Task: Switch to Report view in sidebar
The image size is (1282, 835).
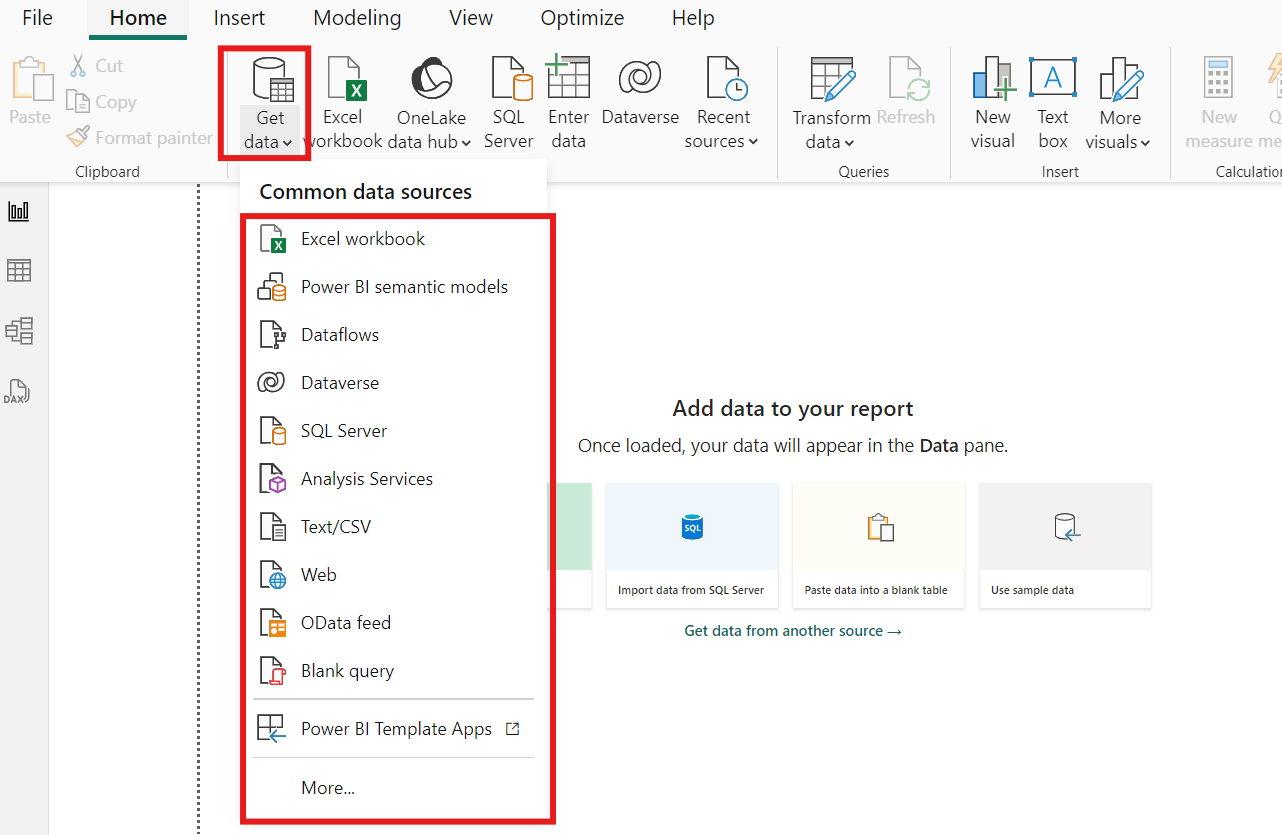Action: pos(19,211)
